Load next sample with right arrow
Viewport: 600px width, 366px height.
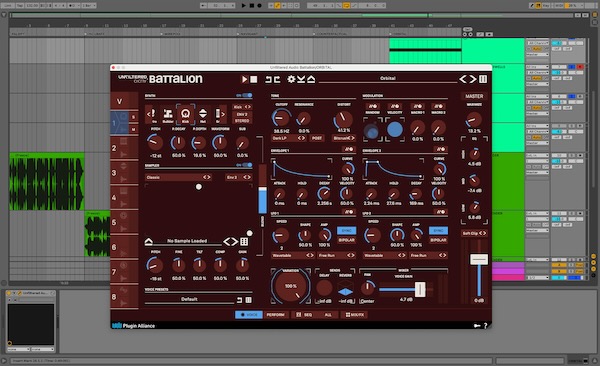point(234,242)
